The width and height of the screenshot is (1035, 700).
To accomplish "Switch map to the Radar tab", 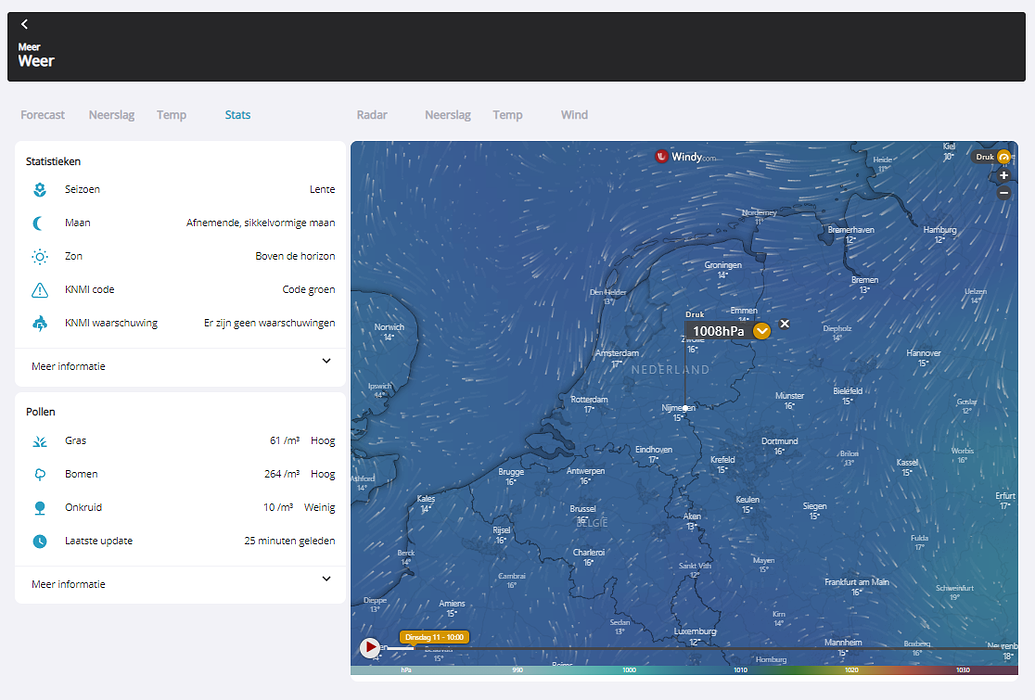I will coord(372,115).
